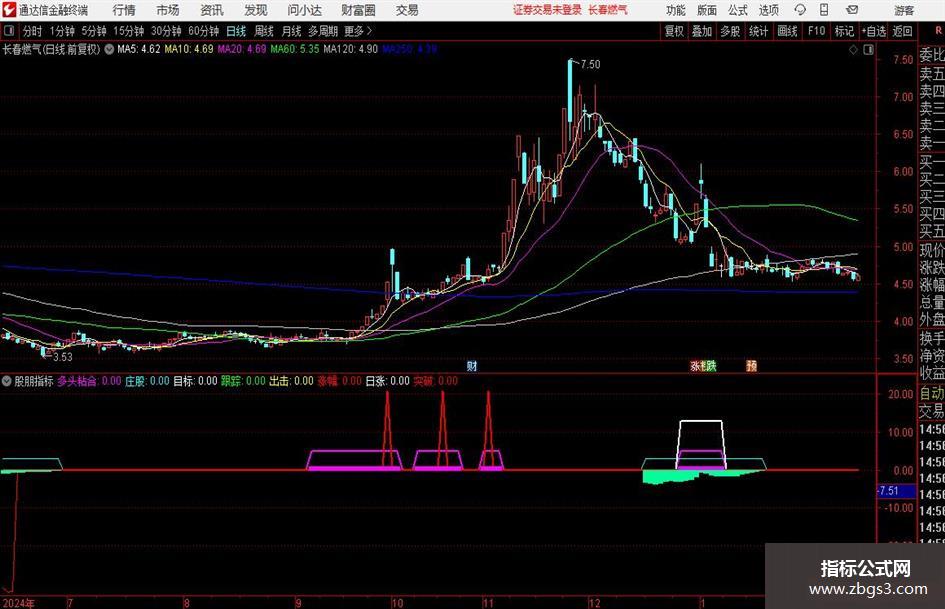Image resolution: width=945 pixels, height=609 pixels.
Task: Click the 标记 mark toolbar button
Action: 844,31
